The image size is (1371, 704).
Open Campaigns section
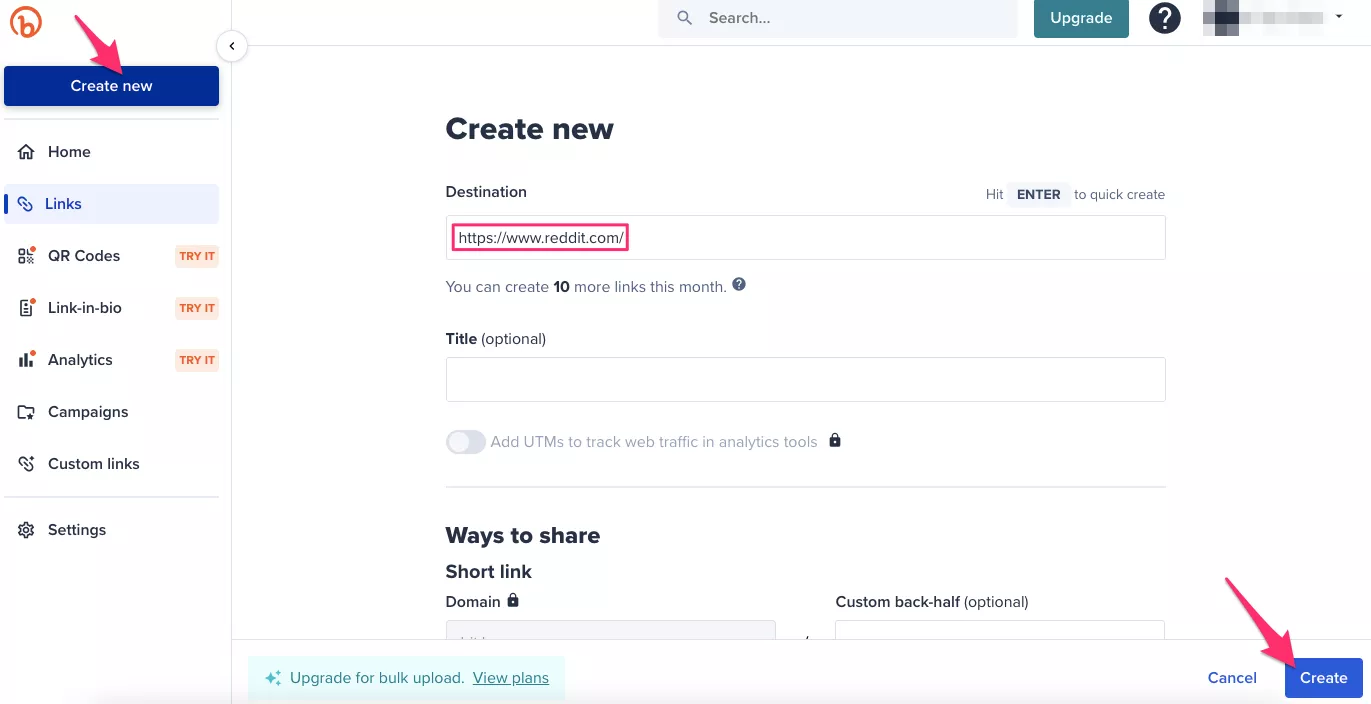(111, 412)
